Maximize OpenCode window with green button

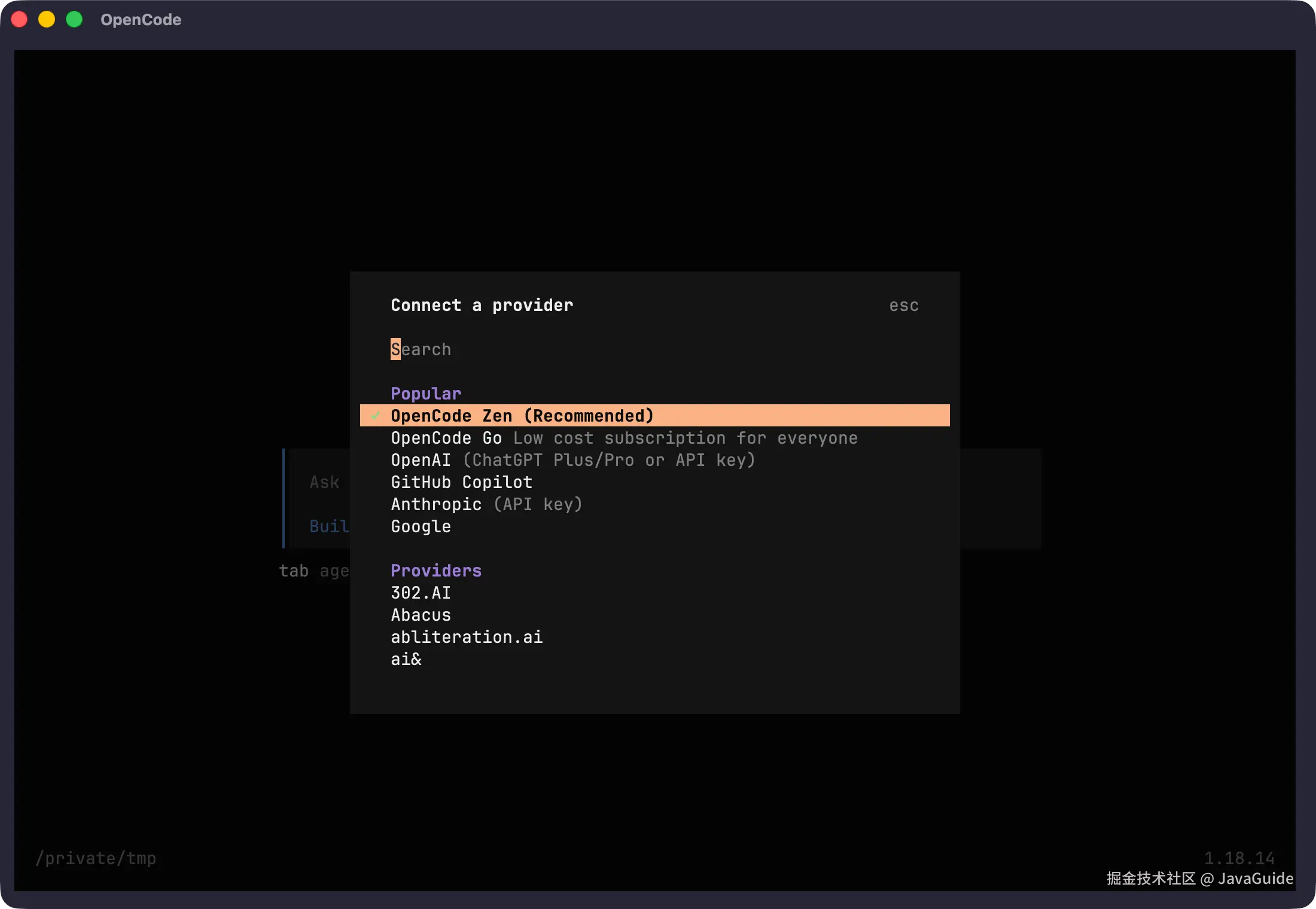pyautogui.click(x=74, y=20)
